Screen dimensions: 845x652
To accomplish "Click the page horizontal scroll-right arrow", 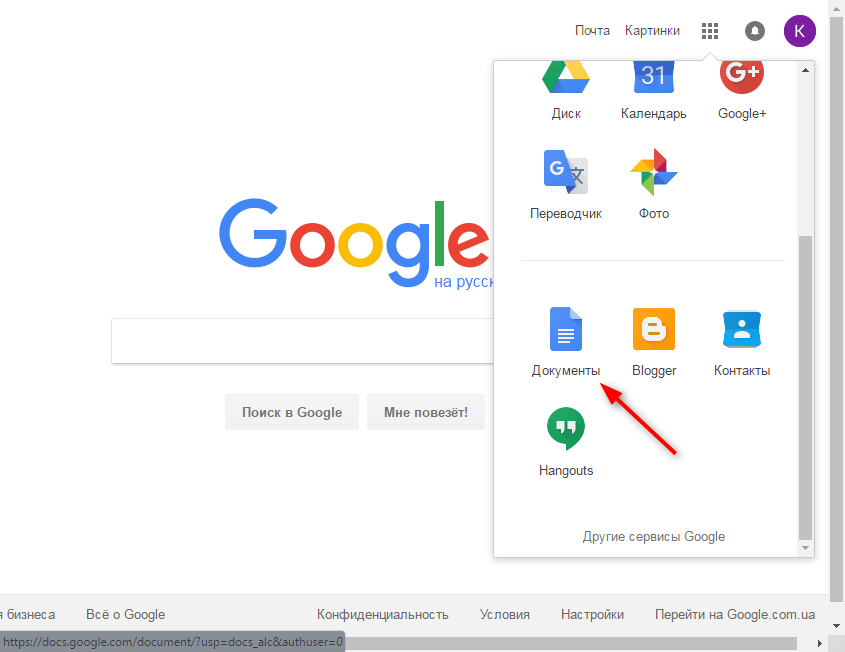I will (x=820, y=643).
